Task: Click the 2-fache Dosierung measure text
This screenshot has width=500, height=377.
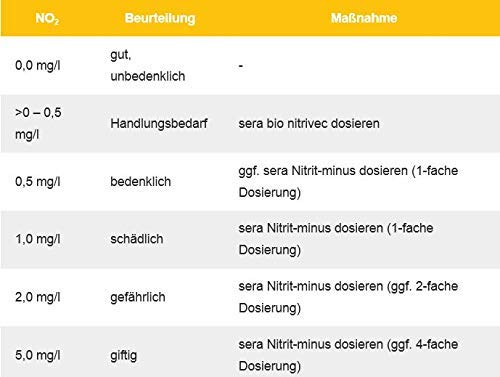Action: coord(348,297)
